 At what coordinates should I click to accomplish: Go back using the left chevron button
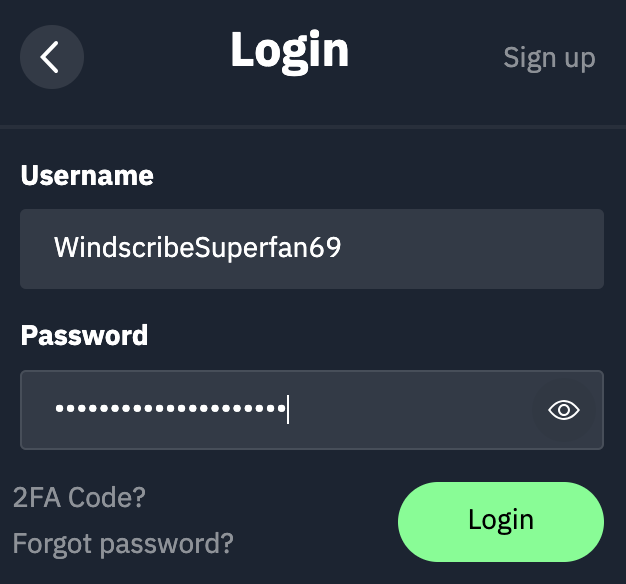click(50, 57)
